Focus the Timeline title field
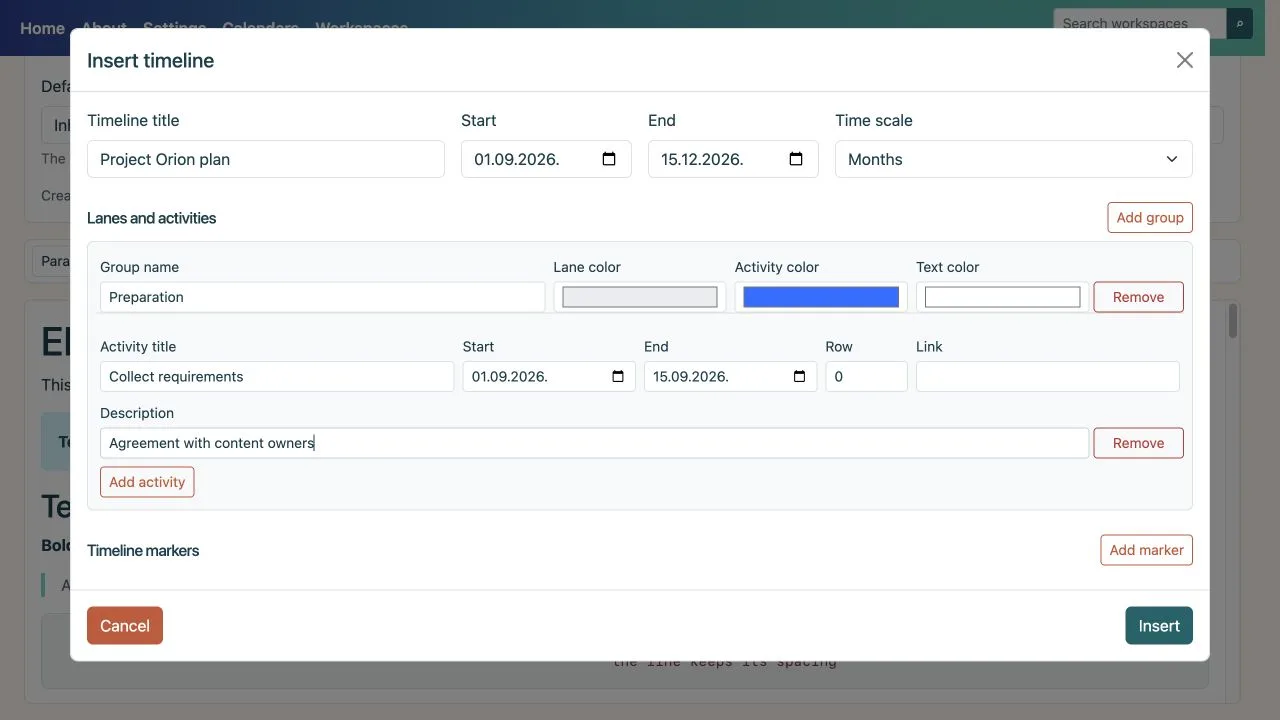 pyautogui.click(x=266, y=159)
